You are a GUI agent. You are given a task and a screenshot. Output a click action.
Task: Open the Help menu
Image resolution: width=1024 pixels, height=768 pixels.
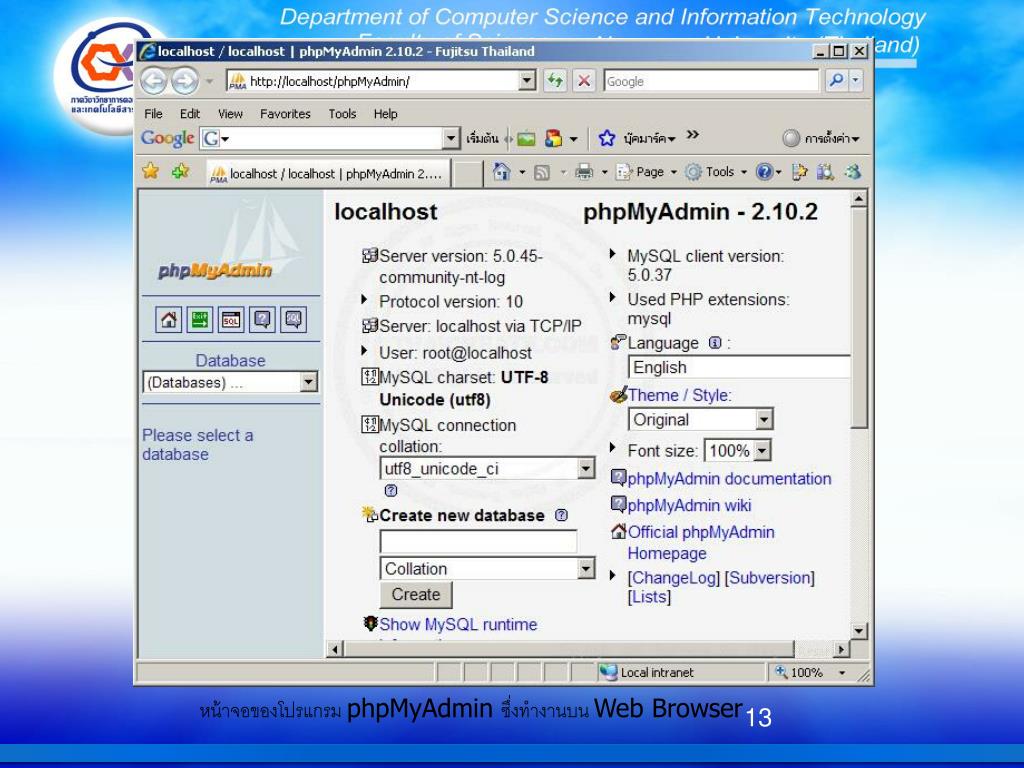(x=385, y=114)
